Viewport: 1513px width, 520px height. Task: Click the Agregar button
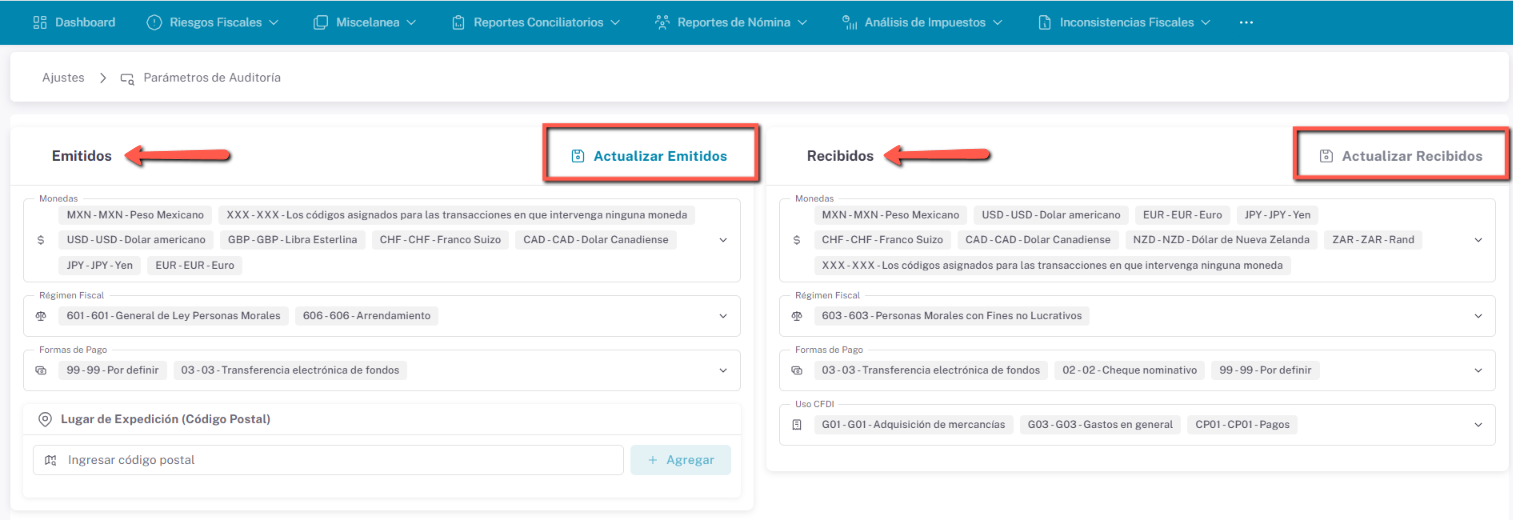pyautogui.click(x=681, y=460)
